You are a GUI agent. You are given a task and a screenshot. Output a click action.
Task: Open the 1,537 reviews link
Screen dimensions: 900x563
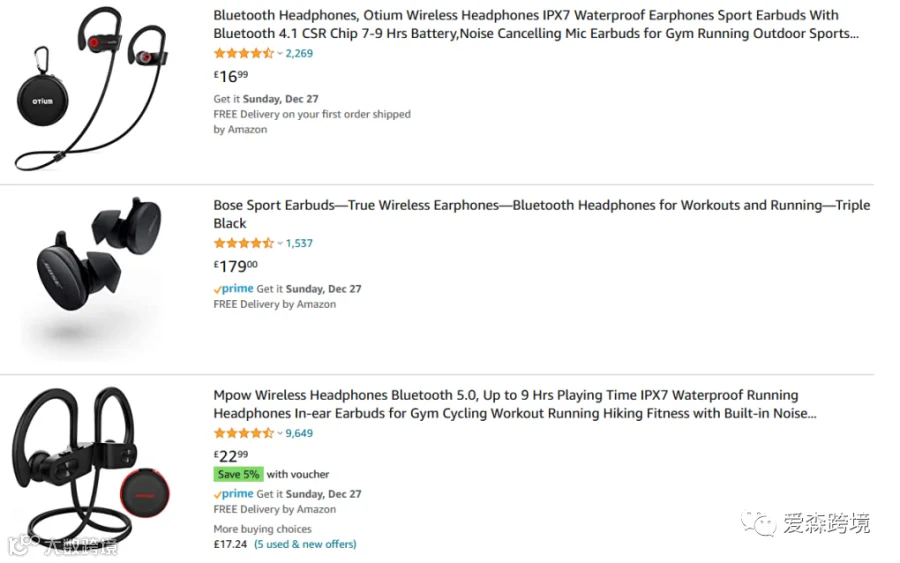coord(299,243)
